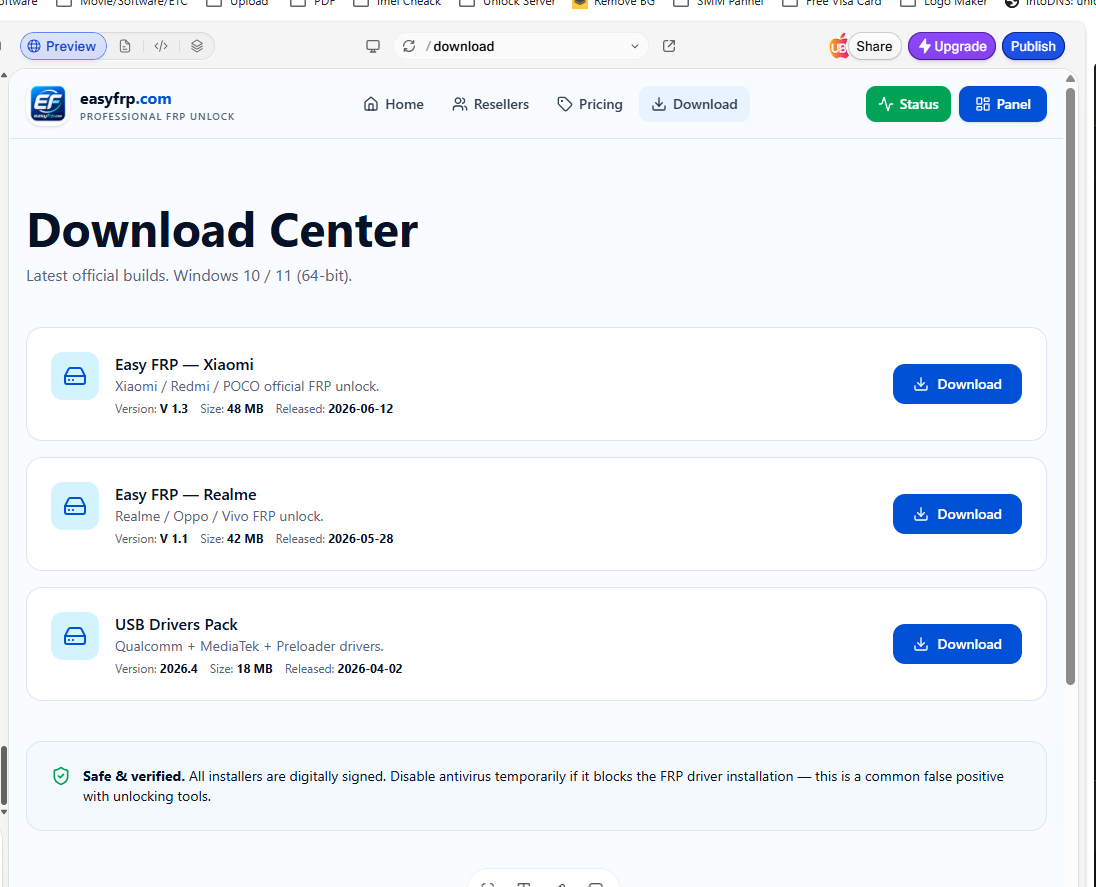This screenshot has width=1096, height=887.
Task: Open the code view icon
Action: coord(161,46)
